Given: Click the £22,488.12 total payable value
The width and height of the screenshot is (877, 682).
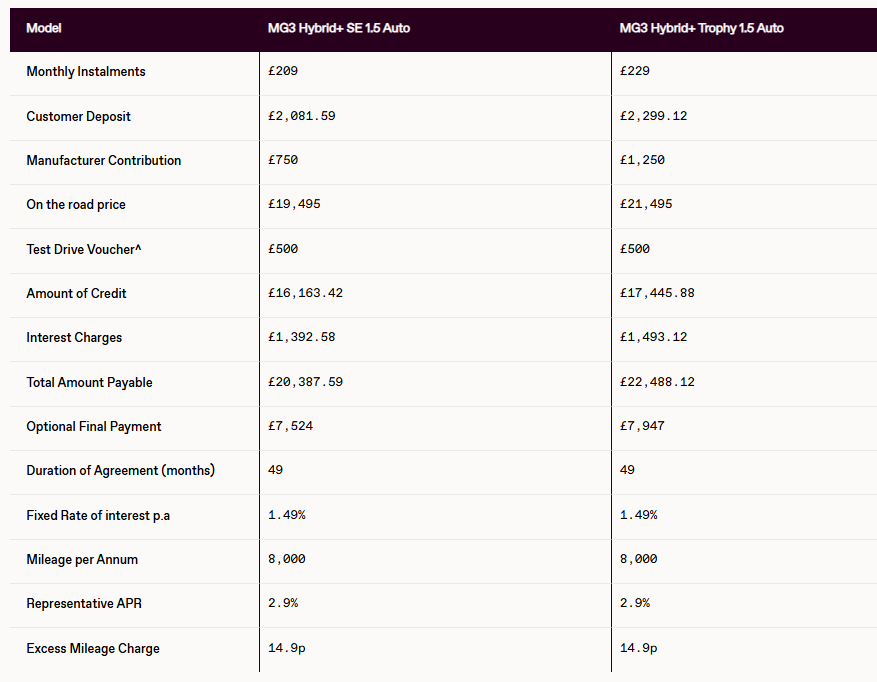Looking at the screenshot, I should [x=657, y=382].
